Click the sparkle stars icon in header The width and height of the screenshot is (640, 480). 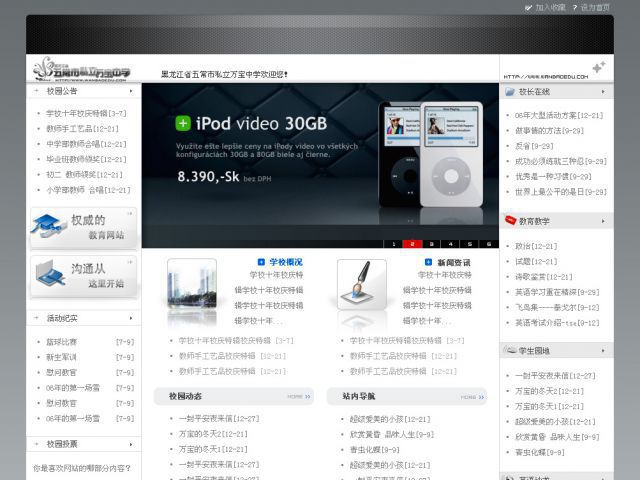tap(598, 67)
